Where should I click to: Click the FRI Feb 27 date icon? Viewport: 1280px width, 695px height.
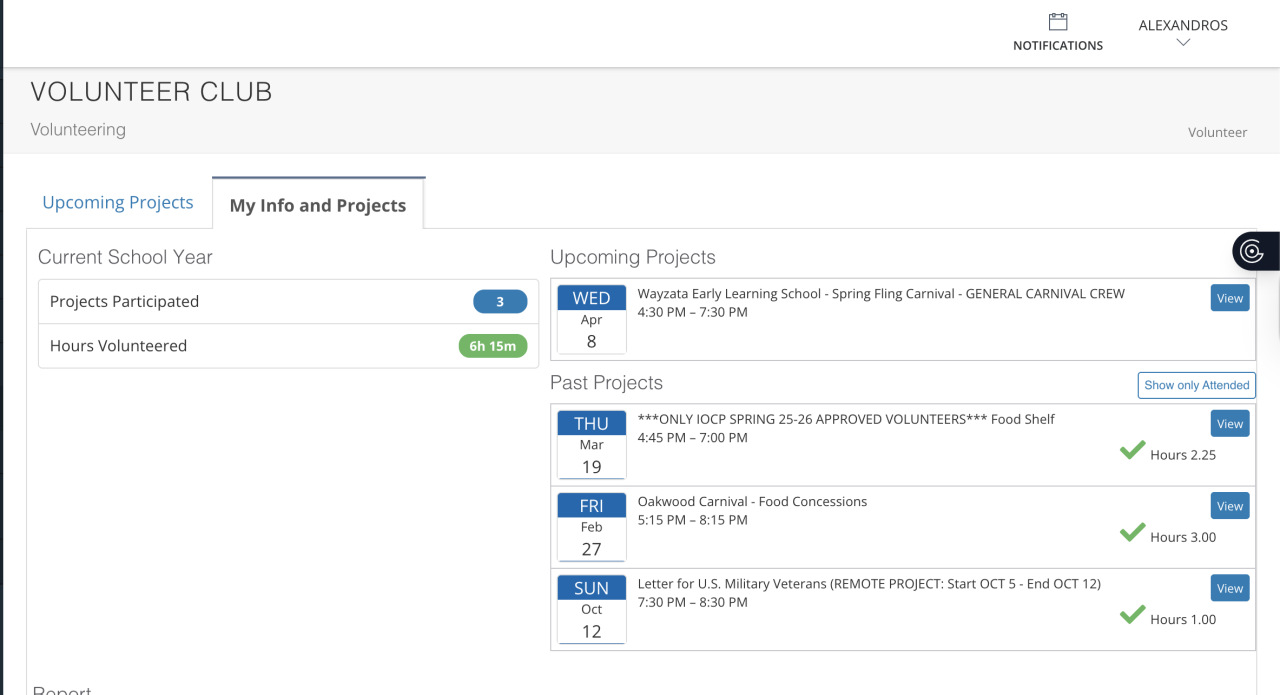point(591,527)
